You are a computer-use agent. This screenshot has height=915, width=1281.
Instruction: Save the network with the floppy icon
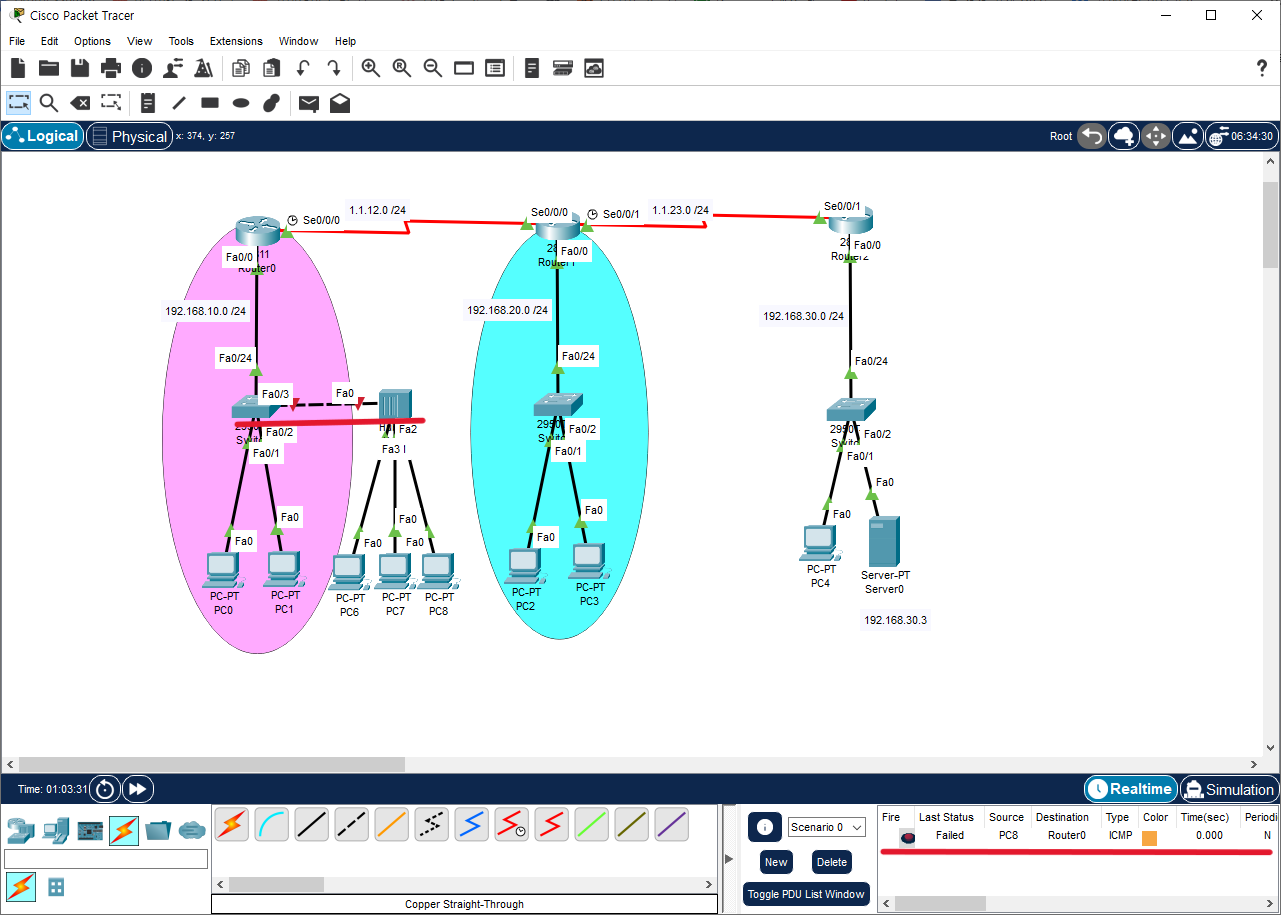(80, 68)
